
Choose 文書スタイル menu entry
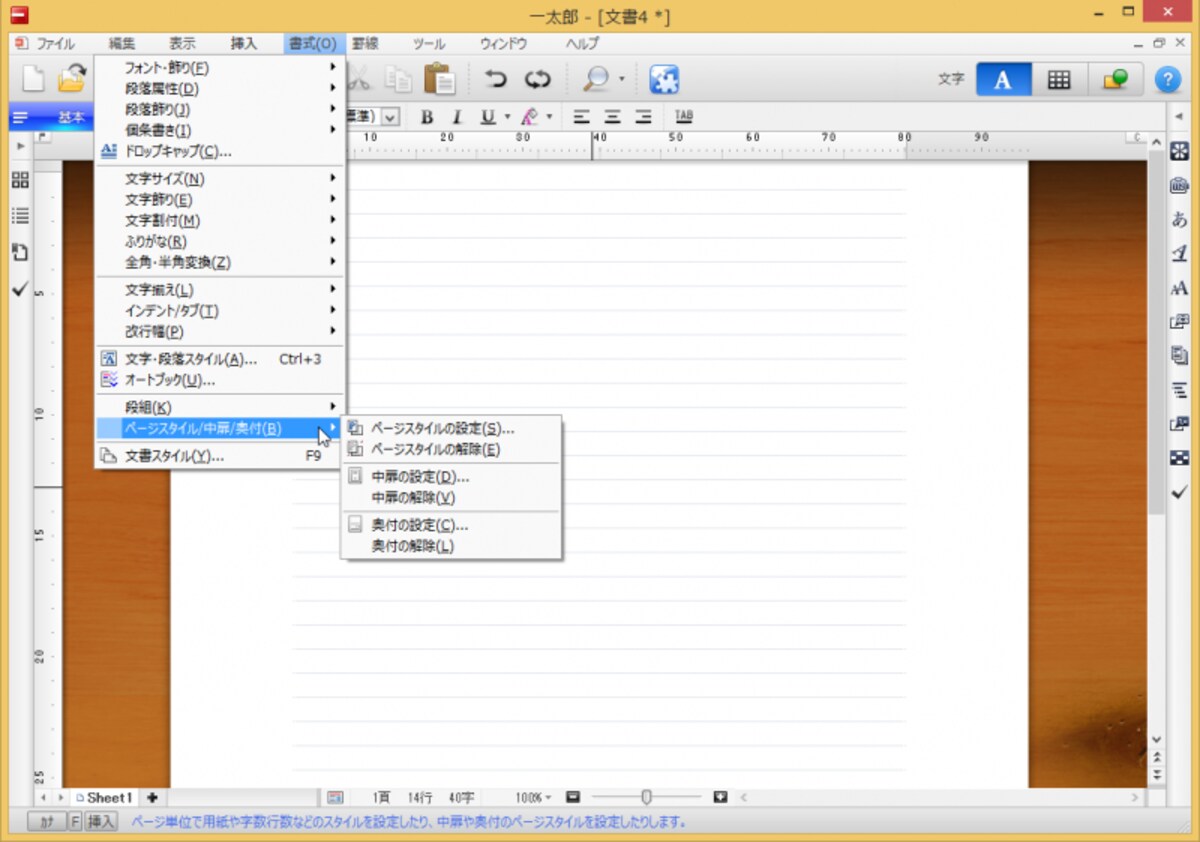(x=220, y=456)
